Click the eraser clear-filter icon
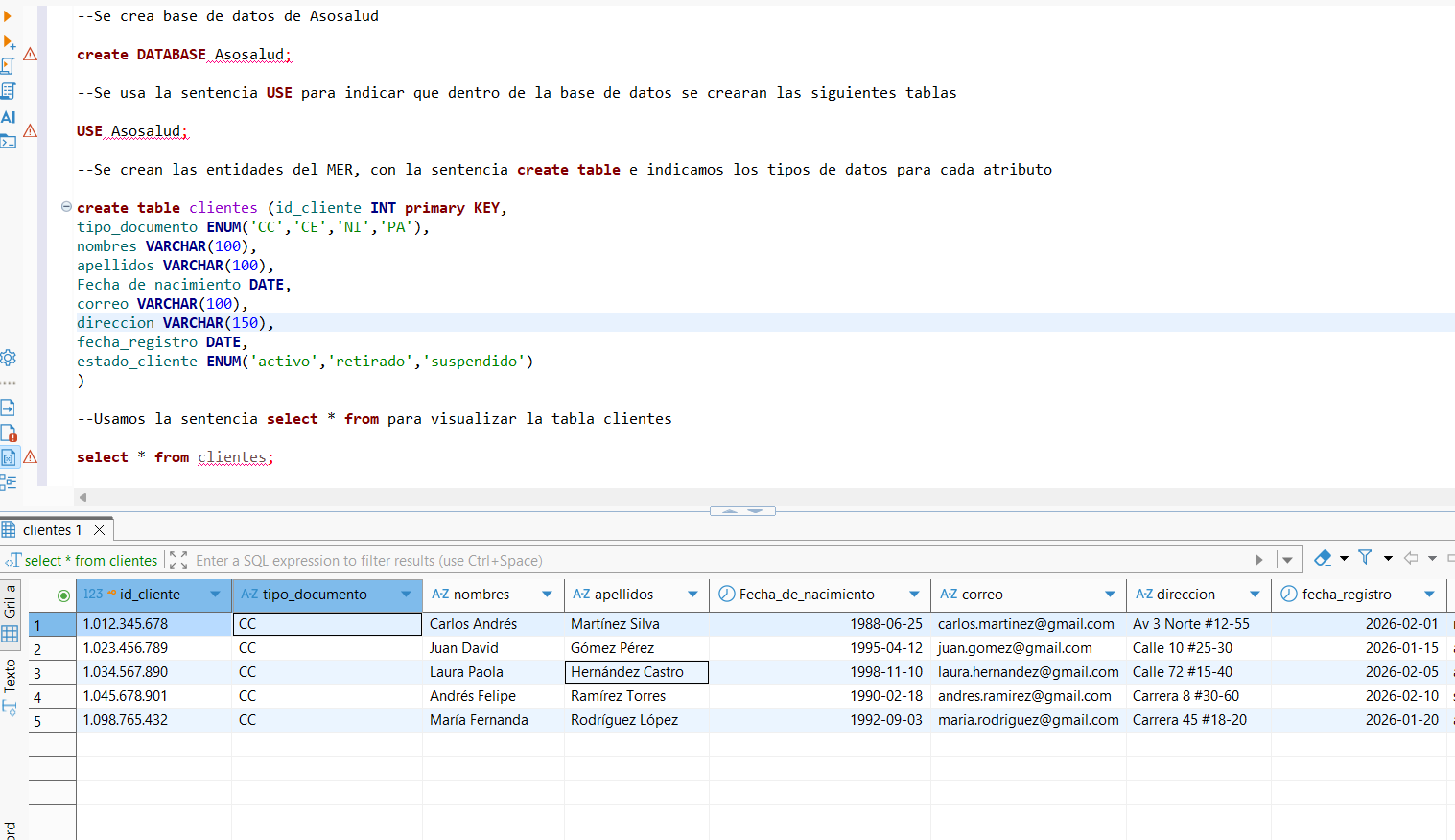The width and height of the screenshot is (1455, 840). pos(1323,558)
